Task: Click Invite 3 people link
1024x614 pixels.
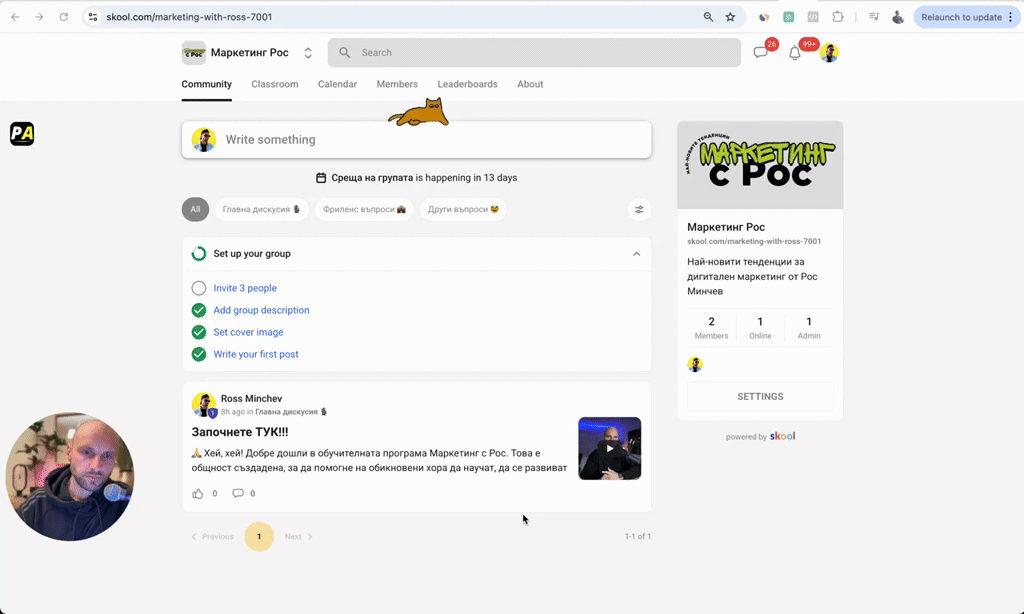Action: (245, 288)
